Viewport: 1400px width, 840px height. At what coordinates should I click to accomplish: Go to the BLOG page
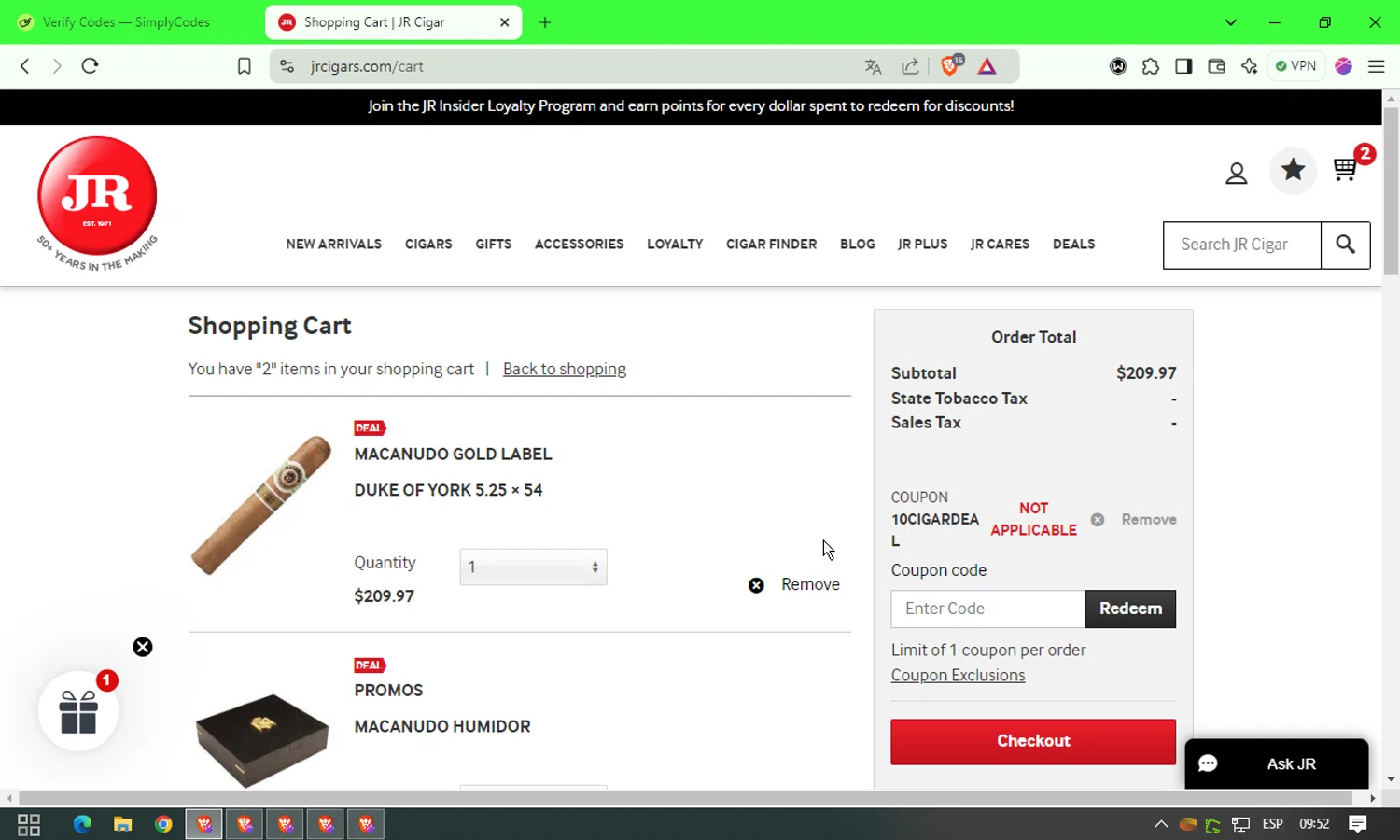[x=857, y=244]
